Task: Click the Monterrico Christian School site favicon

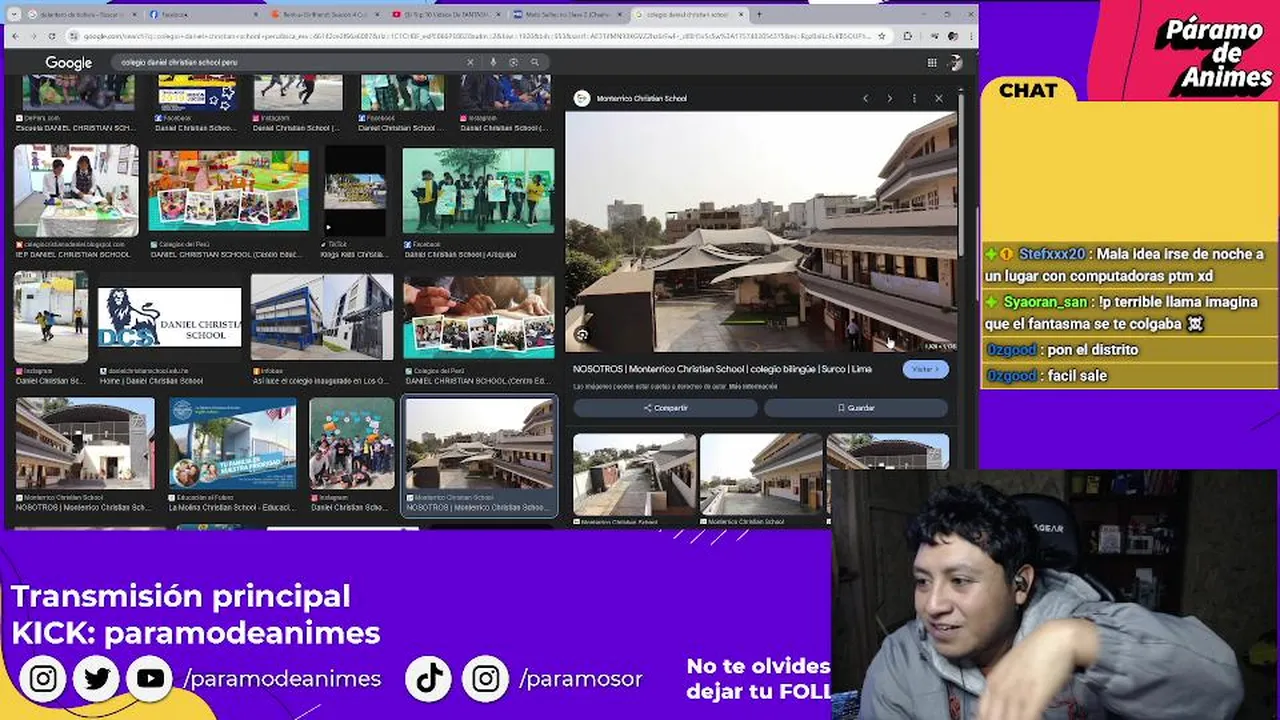Action: (x=582, y=98)
